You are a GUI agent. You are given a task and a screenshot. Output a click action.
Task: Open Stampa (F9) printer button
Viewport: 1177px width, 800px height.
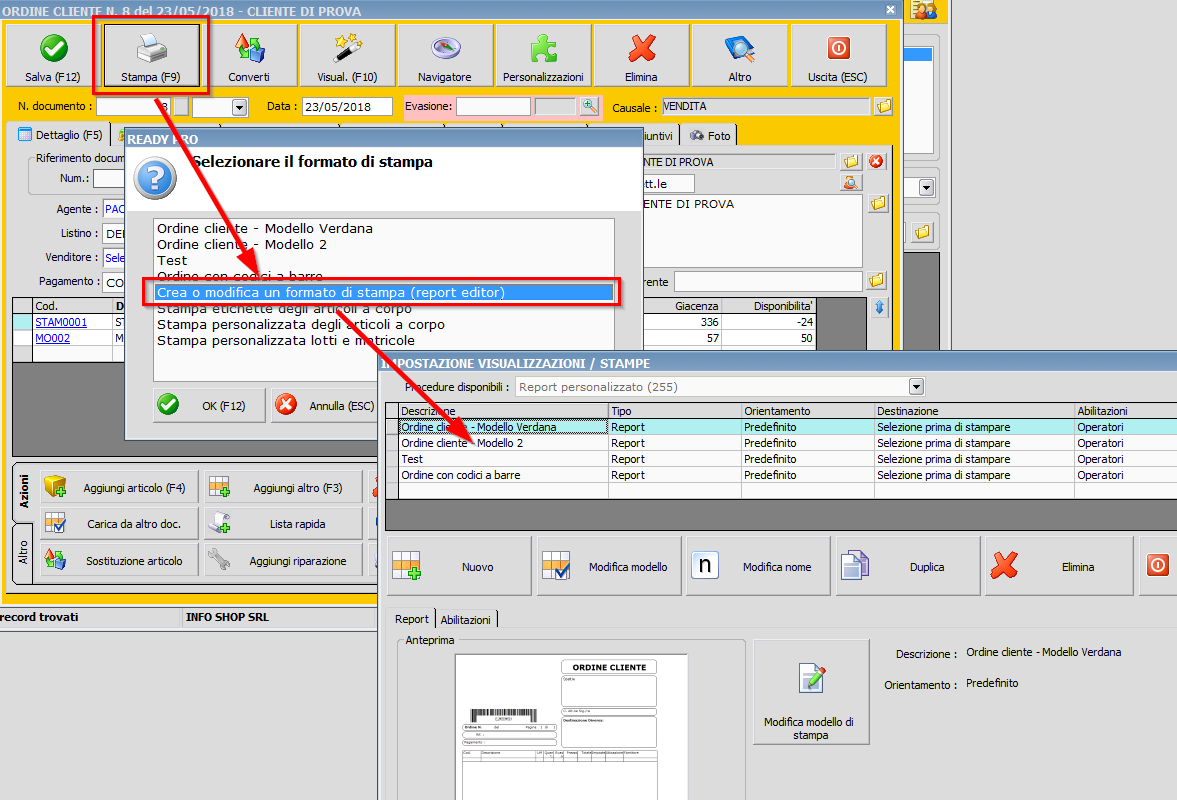click(151, 56)
